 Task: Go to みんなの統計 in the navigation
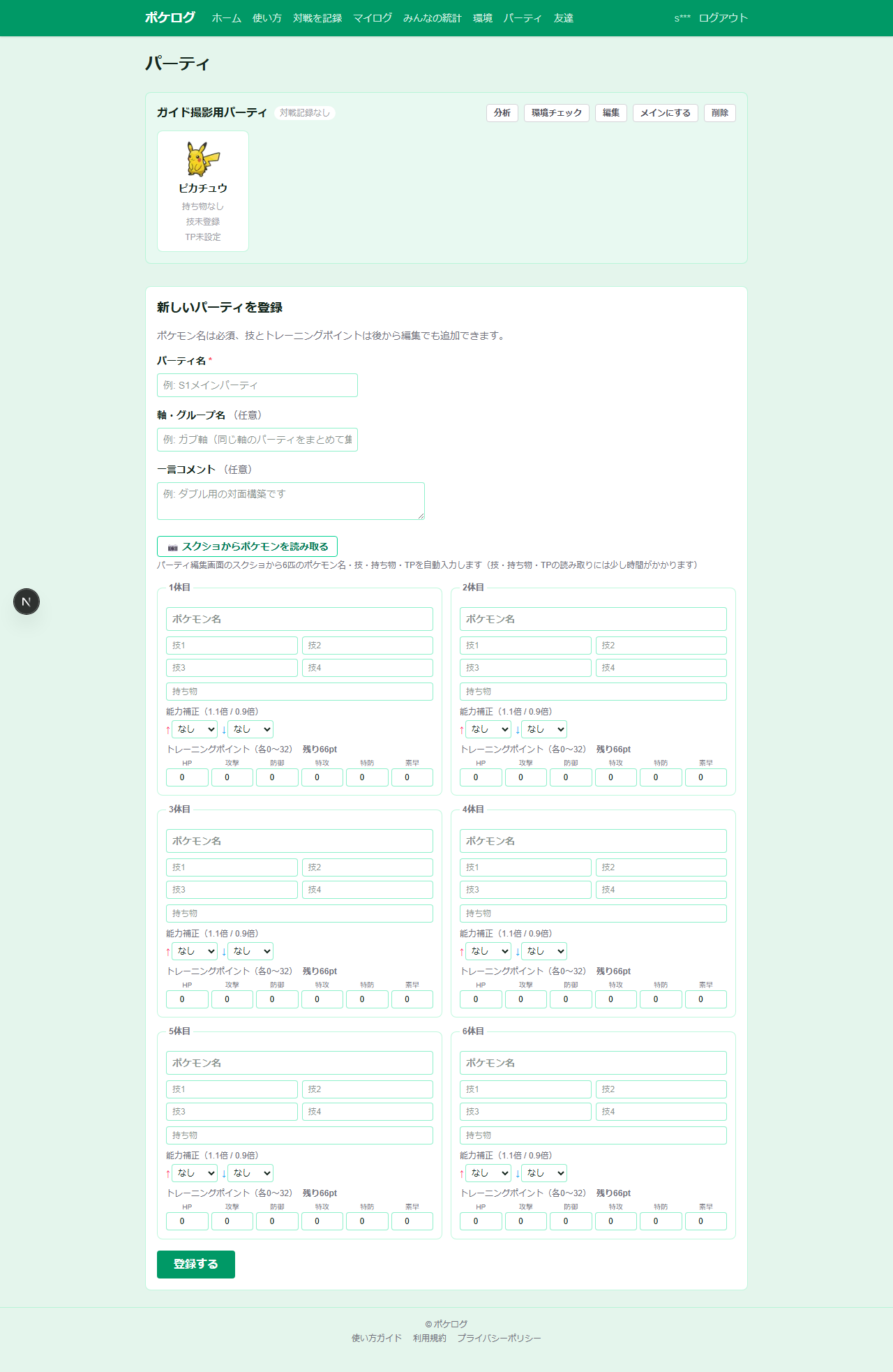(433, 18)
